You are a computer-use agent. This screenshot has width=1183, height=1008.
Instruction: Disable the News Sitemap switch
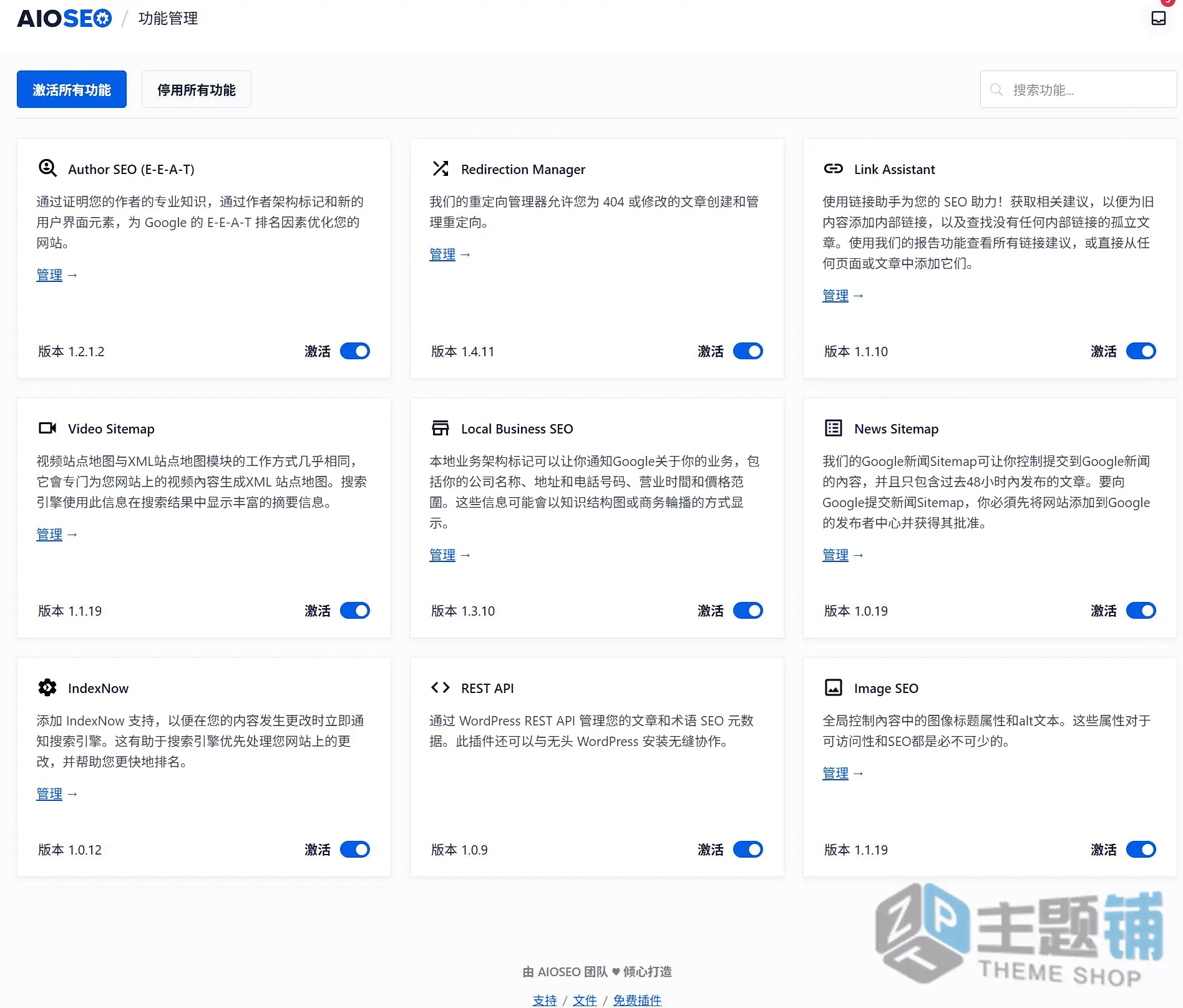pyautogui.click(x=1141, y=611)
